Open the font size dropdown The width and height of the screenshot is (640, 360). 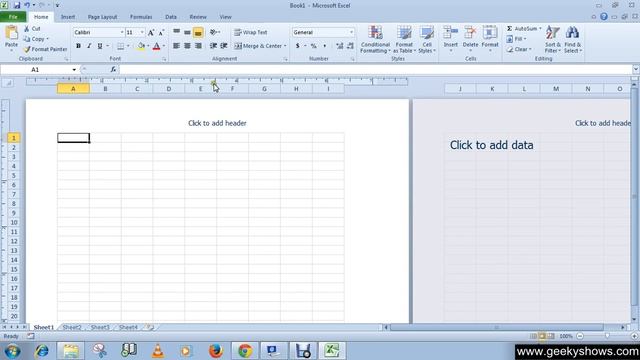(x=142, y=32)
